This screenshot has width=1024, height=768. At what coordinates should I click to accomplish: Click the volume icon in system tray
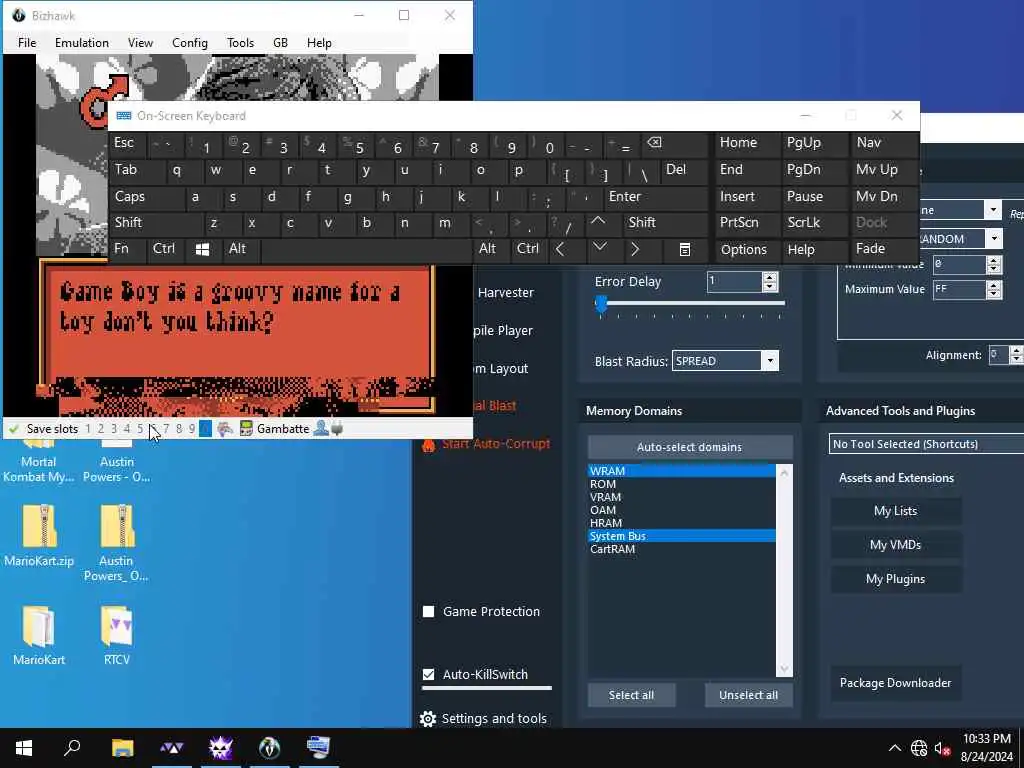942,748
